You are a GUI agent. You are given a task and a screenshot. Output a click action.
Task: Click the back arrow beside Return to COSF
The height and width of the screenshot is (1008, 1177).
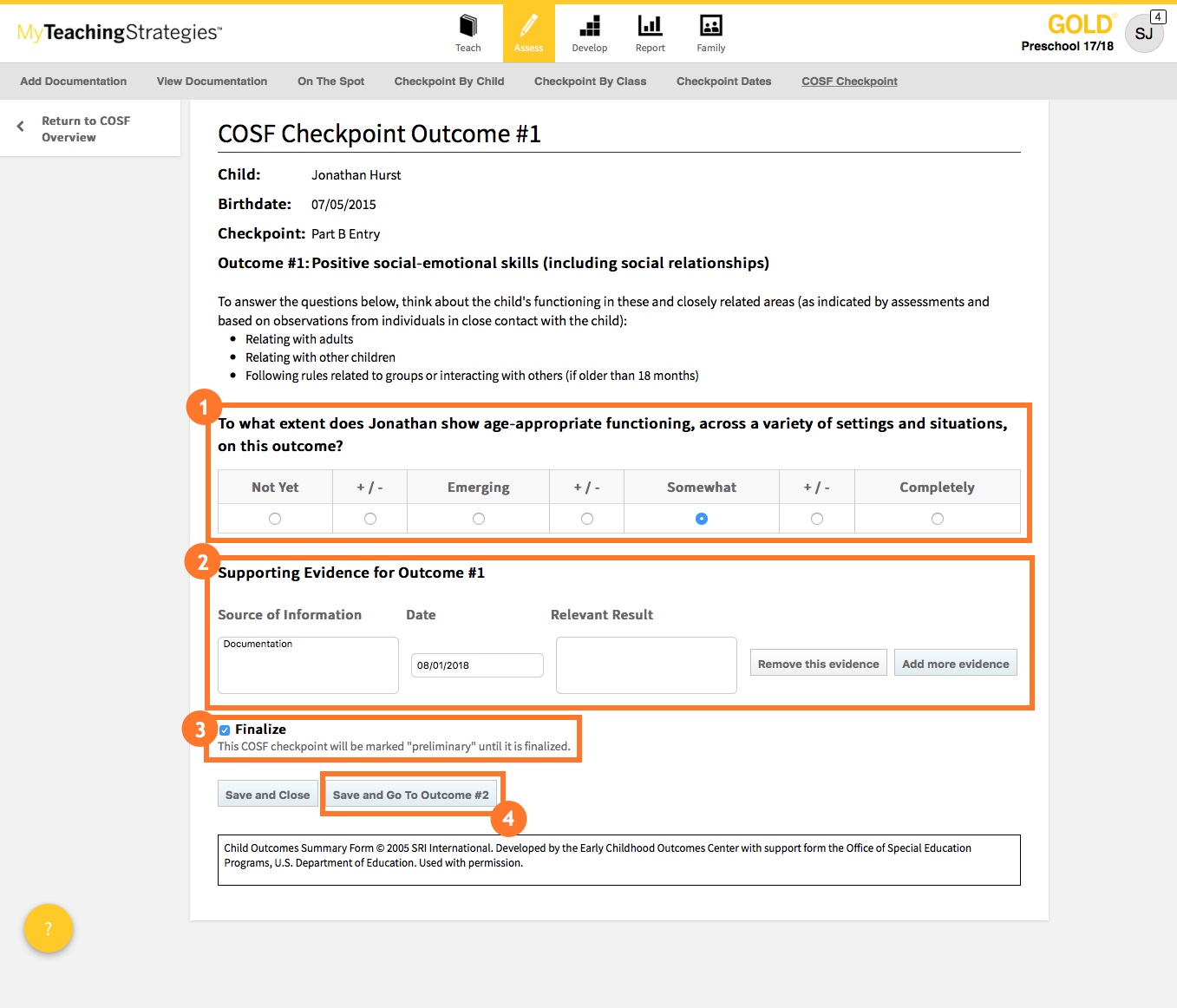pyautogui.click(x=21, y=127)
